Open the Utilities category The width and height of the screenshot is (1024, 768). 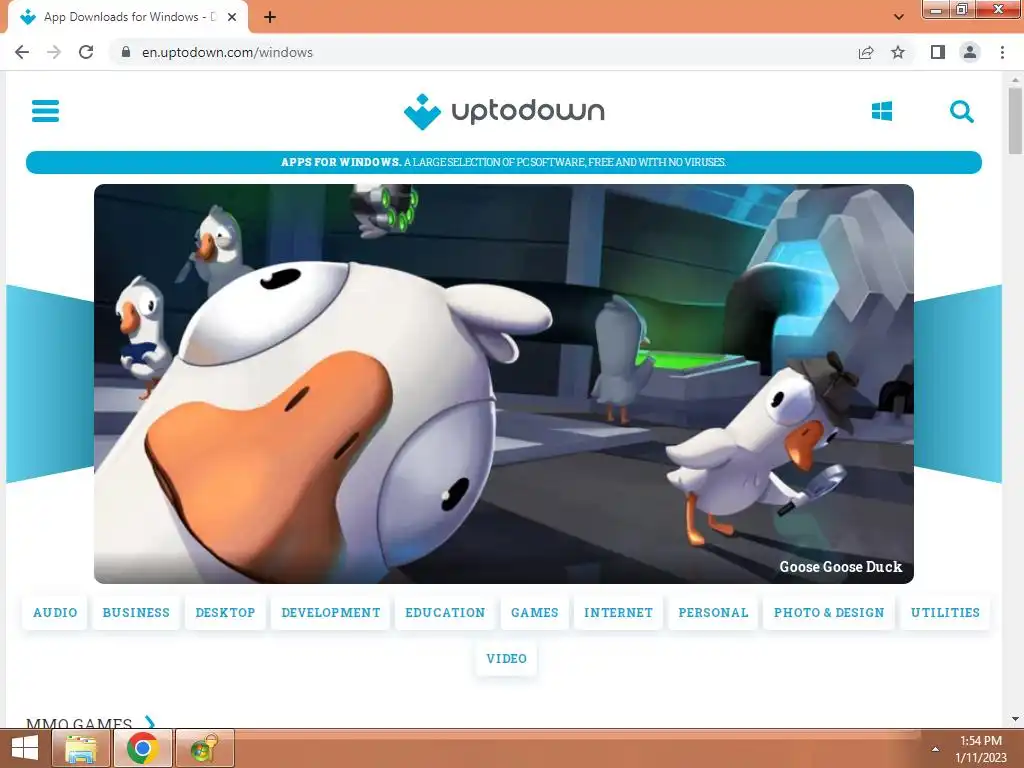(945, 613)
